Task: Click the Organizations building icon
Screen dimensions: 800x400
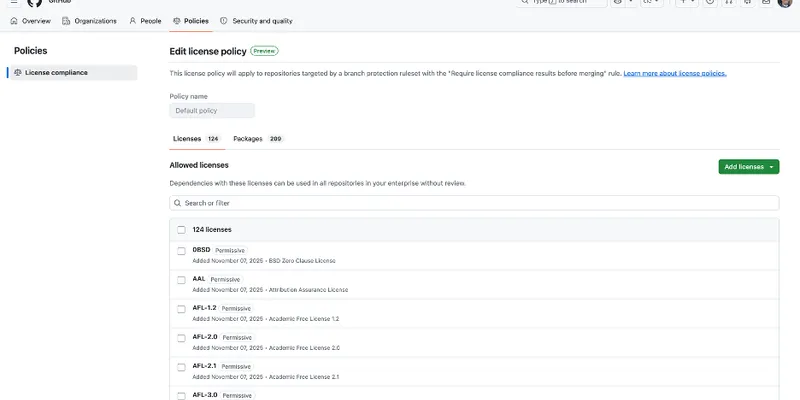Action: 66,21
